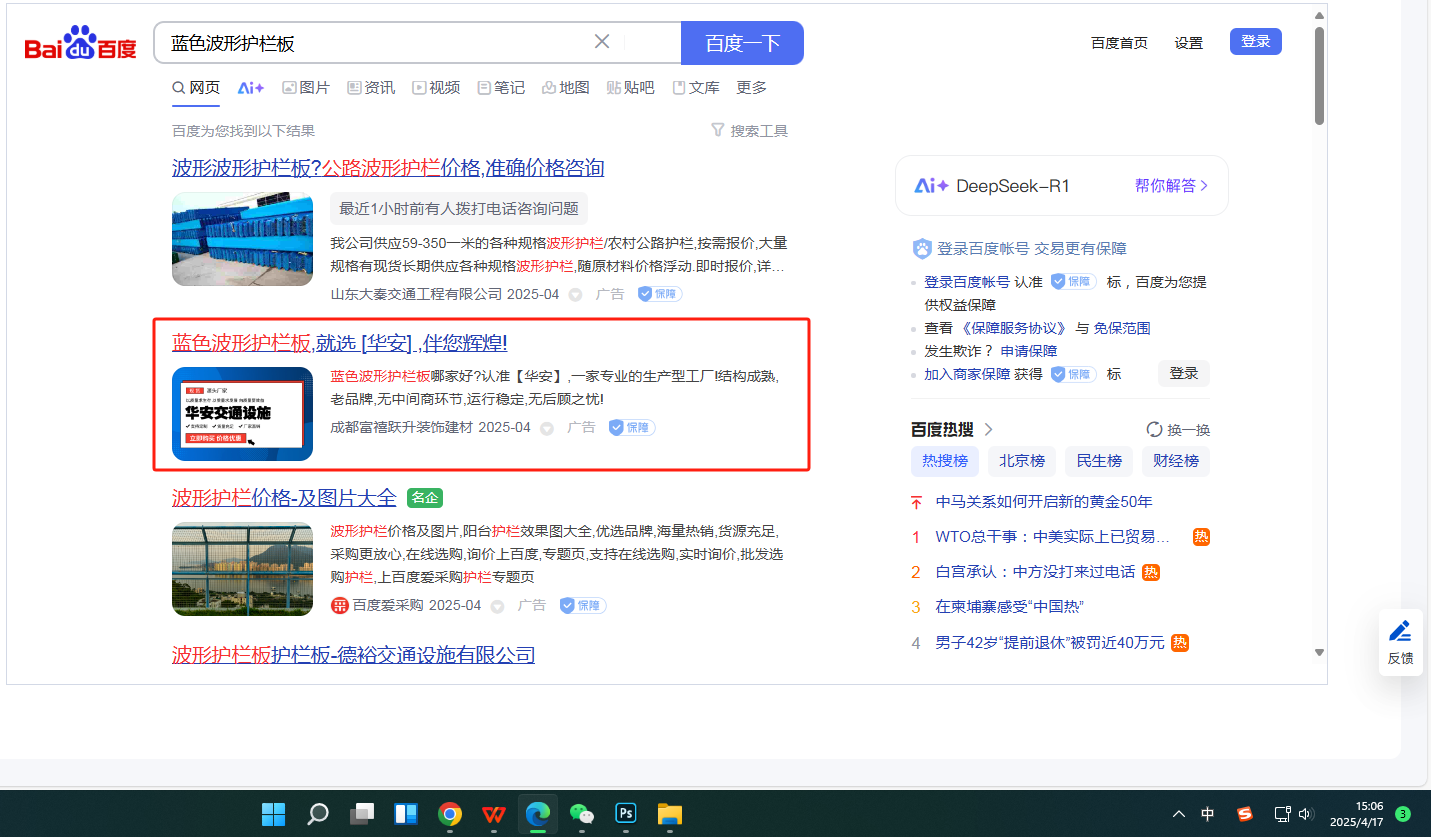Click the refresh icon for hot searches
This screenshot has width=1431, height=837.
pyautogui.click(x=1155, y=430)
